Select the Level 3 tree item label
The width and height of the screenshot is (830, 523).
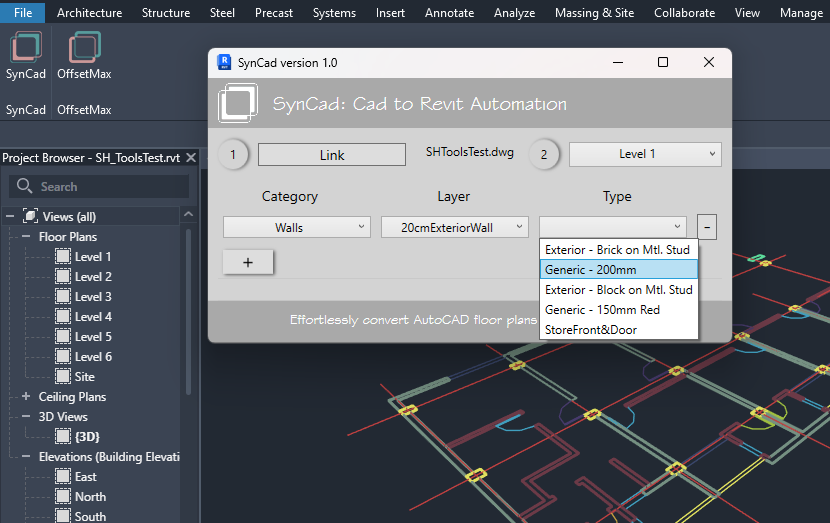pos(93,296)
